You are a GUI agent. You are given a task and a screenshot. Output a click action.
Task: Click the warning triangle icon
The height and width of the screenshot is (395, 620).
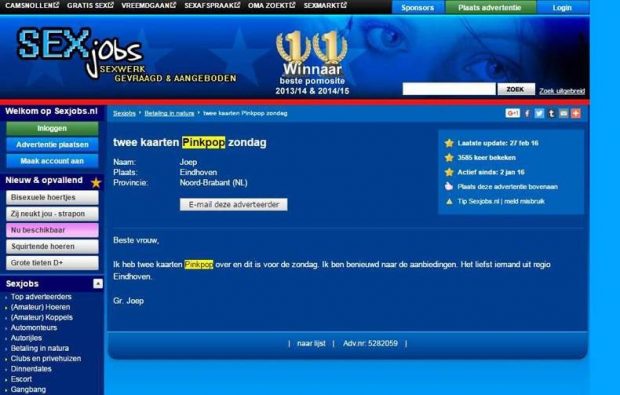coord(449,201)
